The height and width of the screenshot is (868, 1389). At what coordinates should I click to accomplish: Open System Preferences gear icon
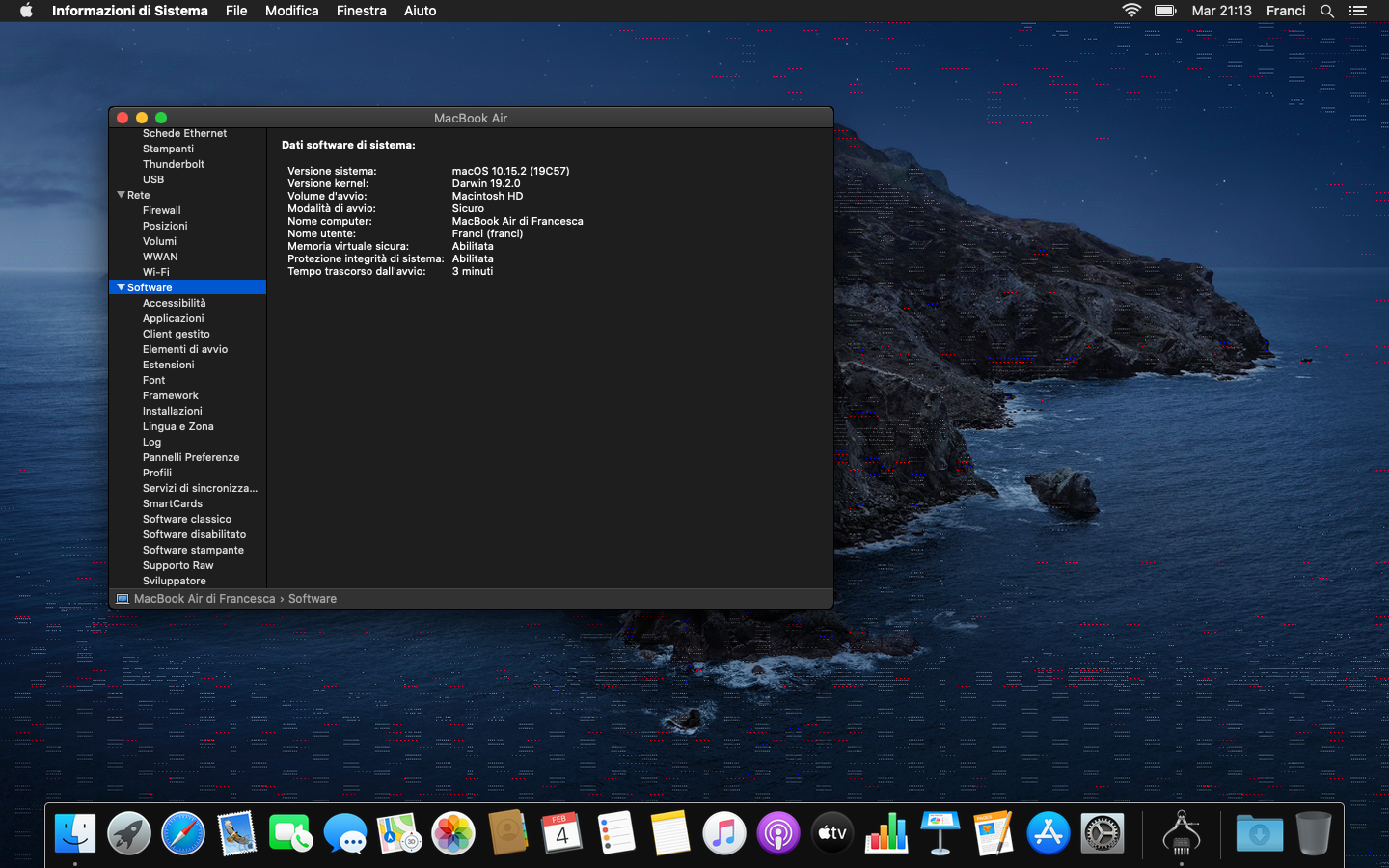(1102, 833)
